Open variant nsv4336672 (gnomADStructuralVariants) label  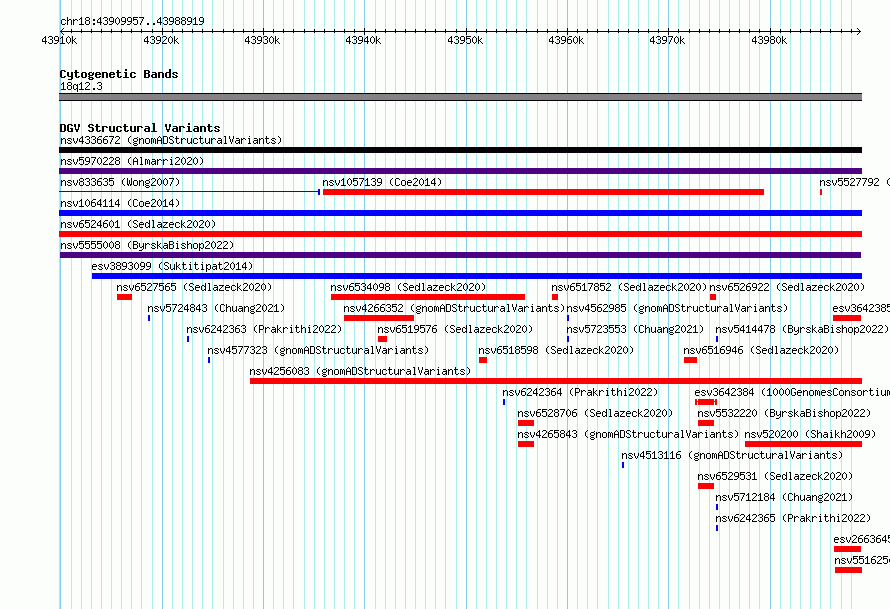[x=171, y=140]
